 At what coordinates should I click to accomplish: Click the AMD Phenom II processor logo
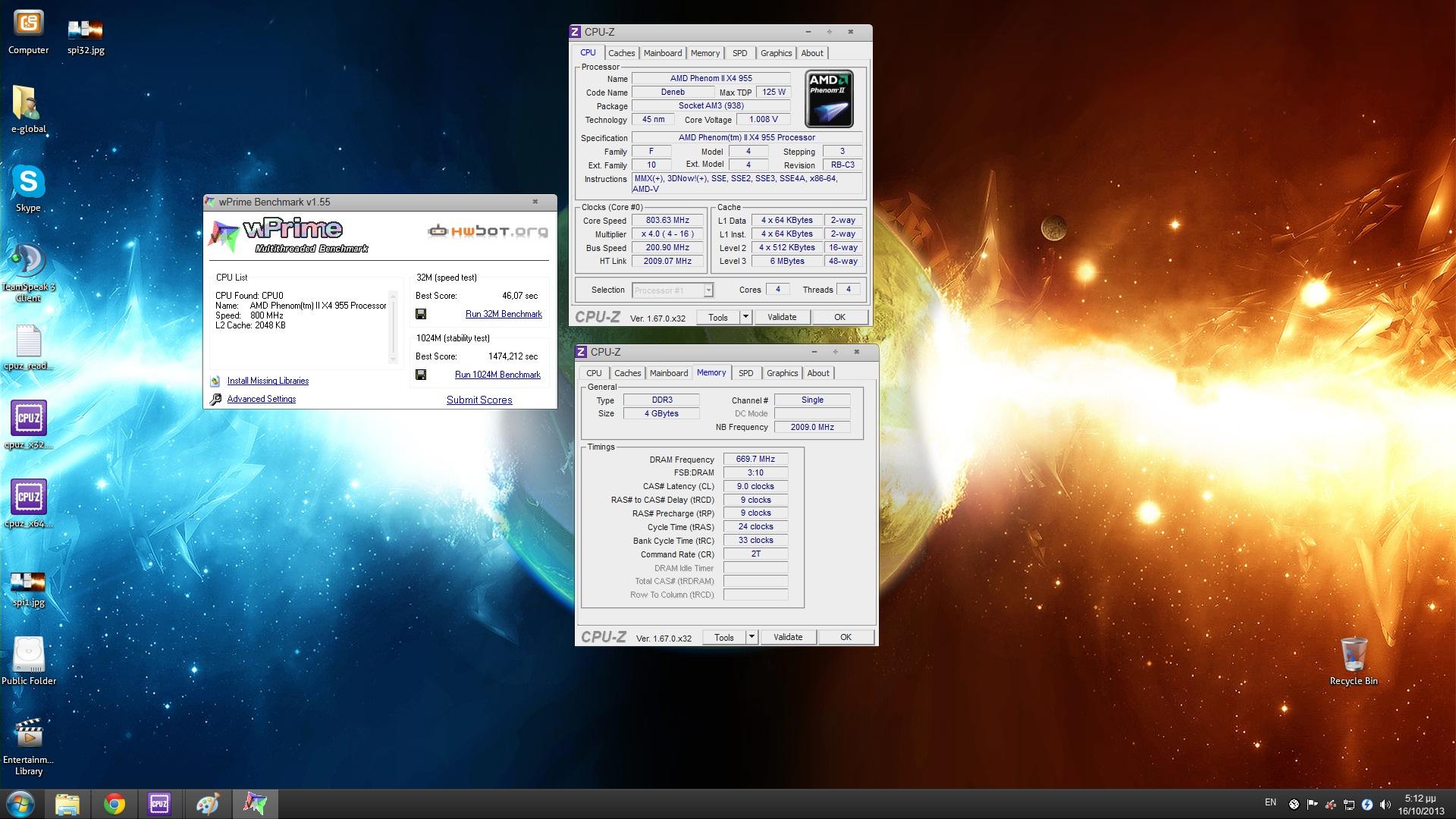pos(829,99)
